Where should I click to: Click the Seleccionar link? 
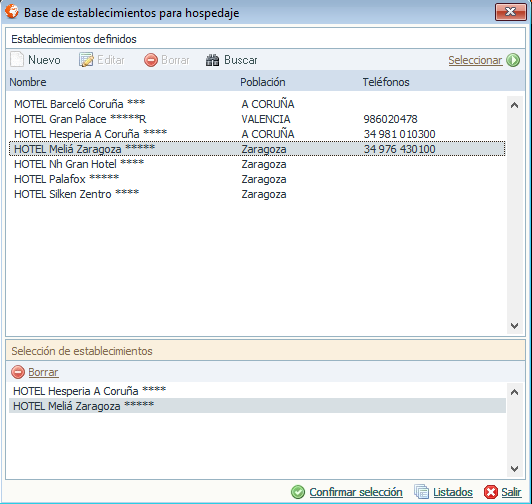pos(475,60)
